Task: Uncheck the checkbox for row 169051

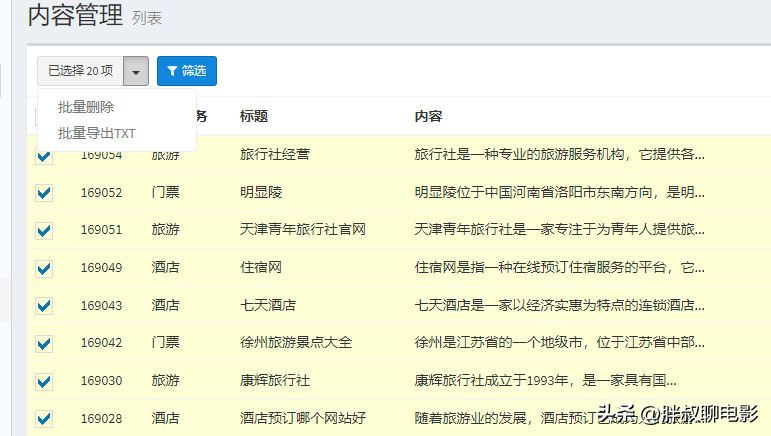Action: click(44, 231)
